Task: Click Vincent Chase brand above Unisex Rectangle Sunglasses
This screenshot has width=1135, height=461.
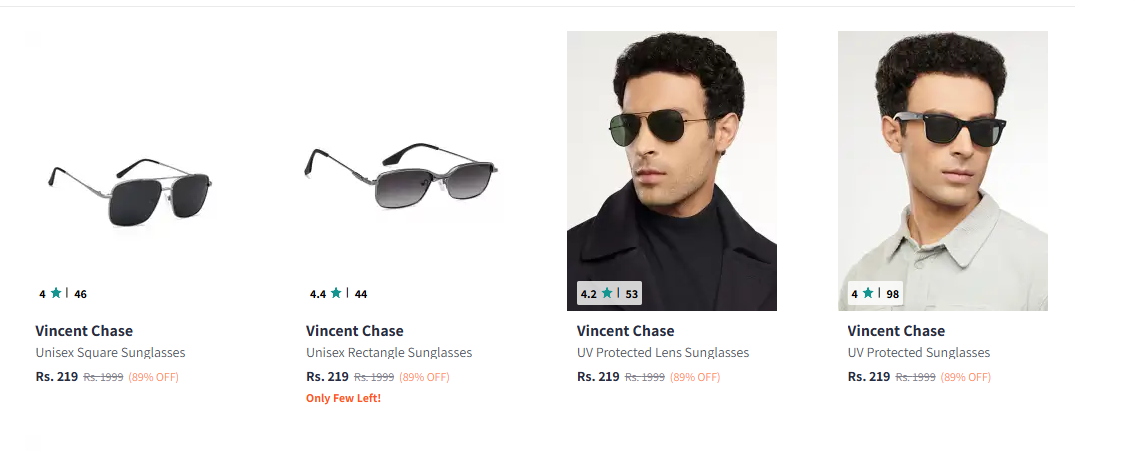Action: pos(355,331)
